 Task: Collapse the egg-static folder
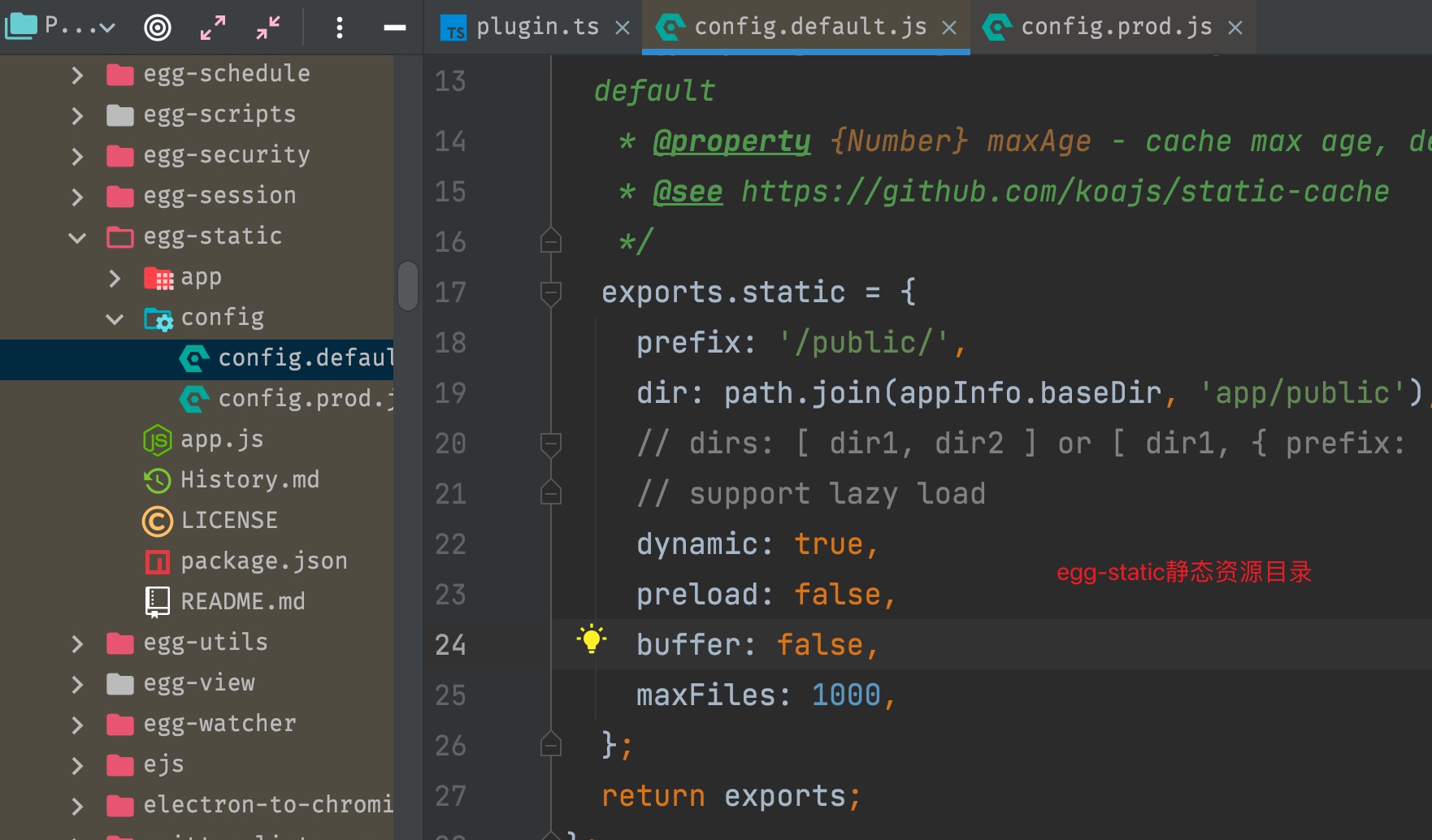click(77, 237)
